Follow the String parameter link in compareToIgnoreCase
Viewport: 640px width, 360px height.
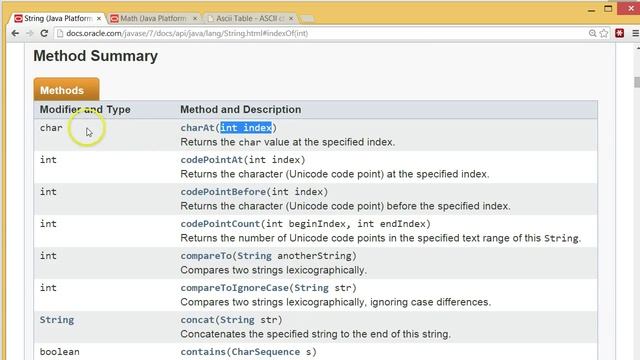point(311,288)
